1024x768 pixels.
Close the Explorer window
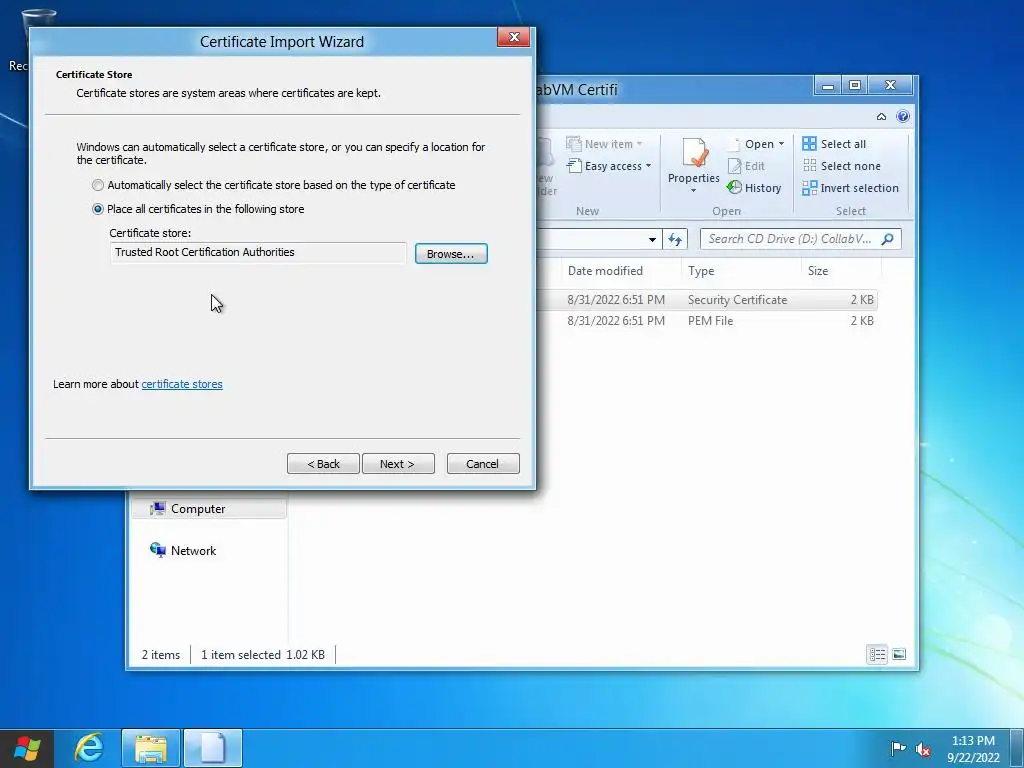pyautogui.click(x=890, y=86)
